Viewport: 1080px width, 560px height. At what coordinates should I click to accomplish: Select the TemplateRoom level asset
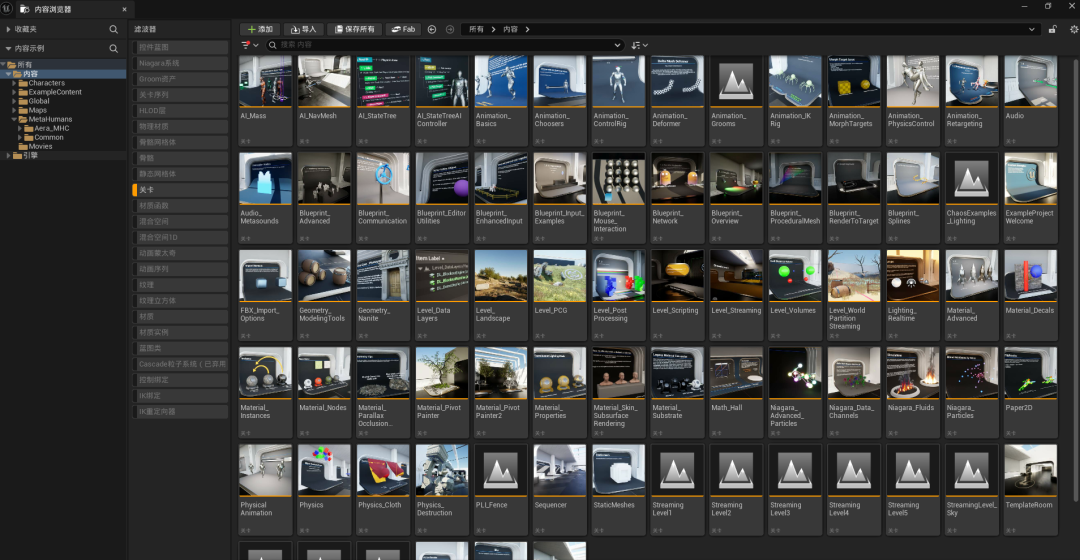pos(1030,490)
